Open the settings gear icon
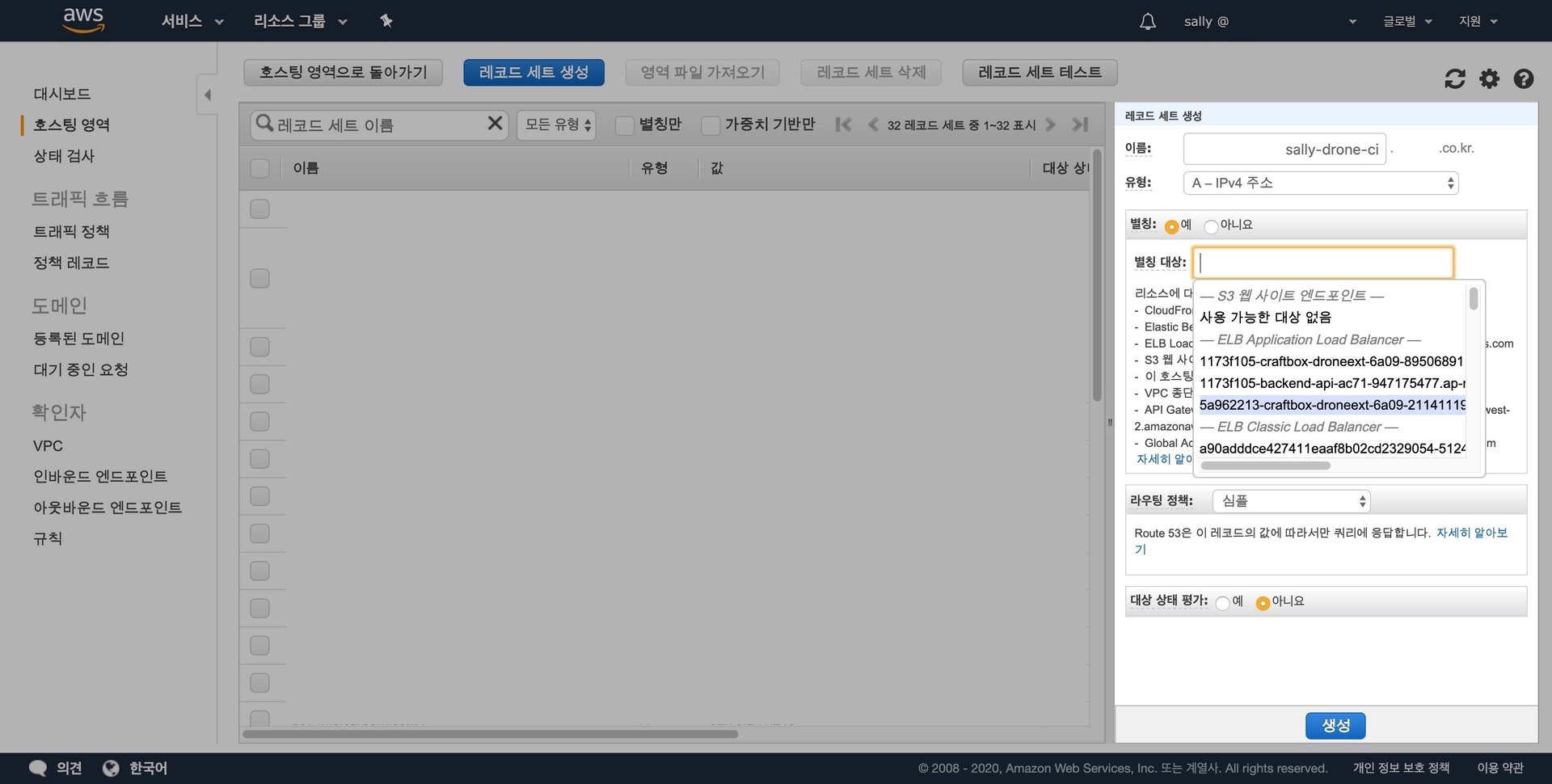Screen dimensions: 1552x784 pyautogui.click(x=1489, y=78)
